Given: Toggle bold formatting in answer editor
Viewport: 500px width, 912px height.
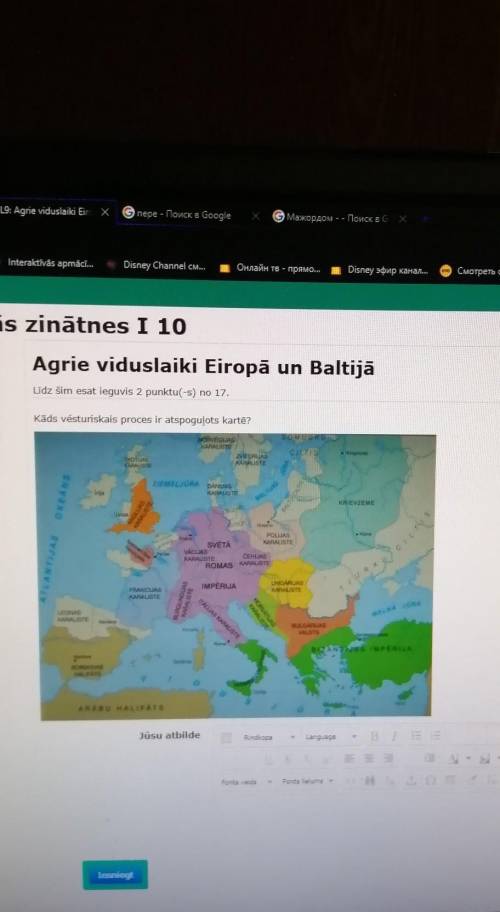Looking at the screenshot, I should point(374,736).
